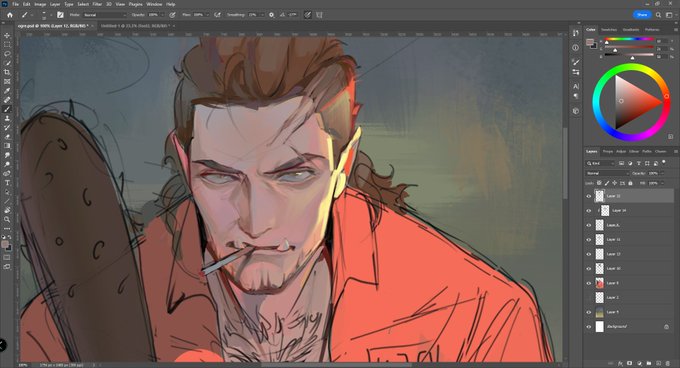680x368 pixels.
Task: Open the Layers panel options menu
Action: tap(675, 151)
